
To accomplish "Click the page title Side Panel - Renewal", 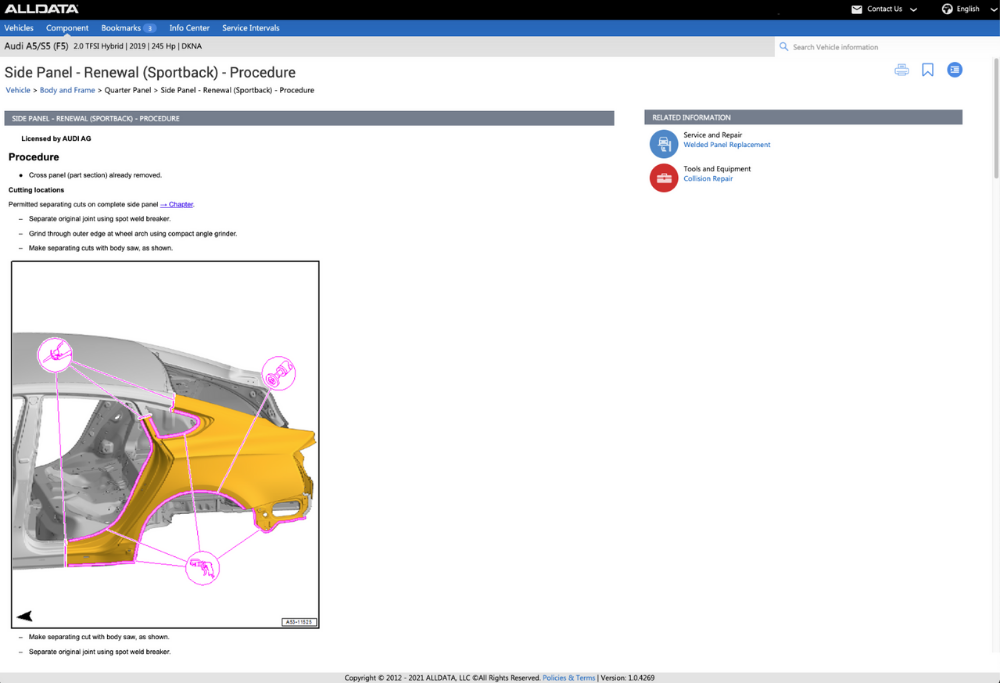I will [x=150, y=73].
